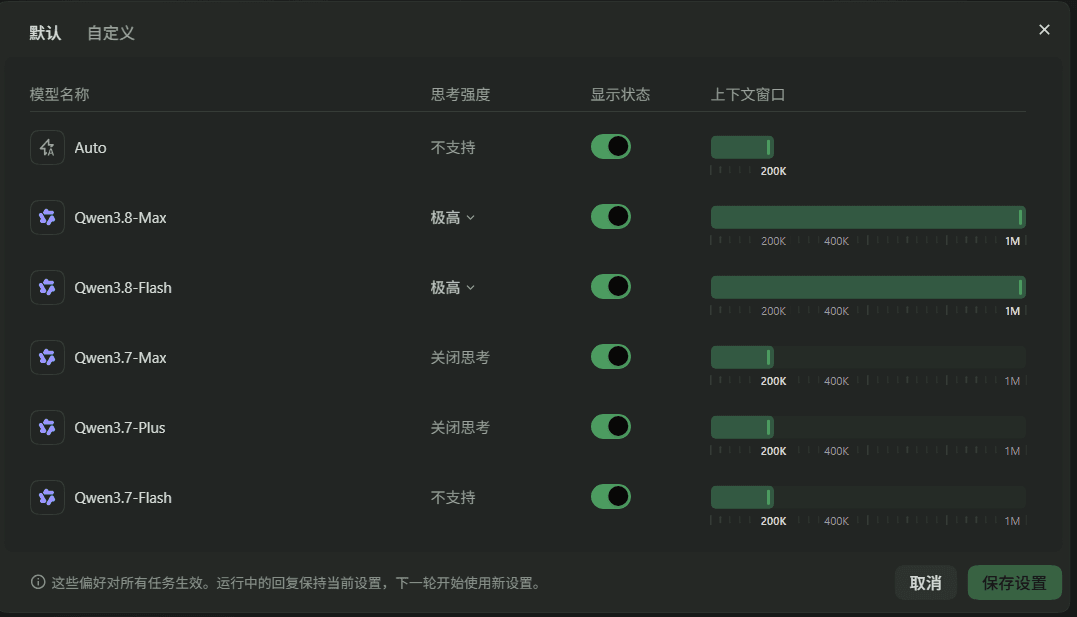This screenshot has width=1077, height=617.
Task: Click Qwen3.7-Plus context window slider handle
Action: coord(769,427)
